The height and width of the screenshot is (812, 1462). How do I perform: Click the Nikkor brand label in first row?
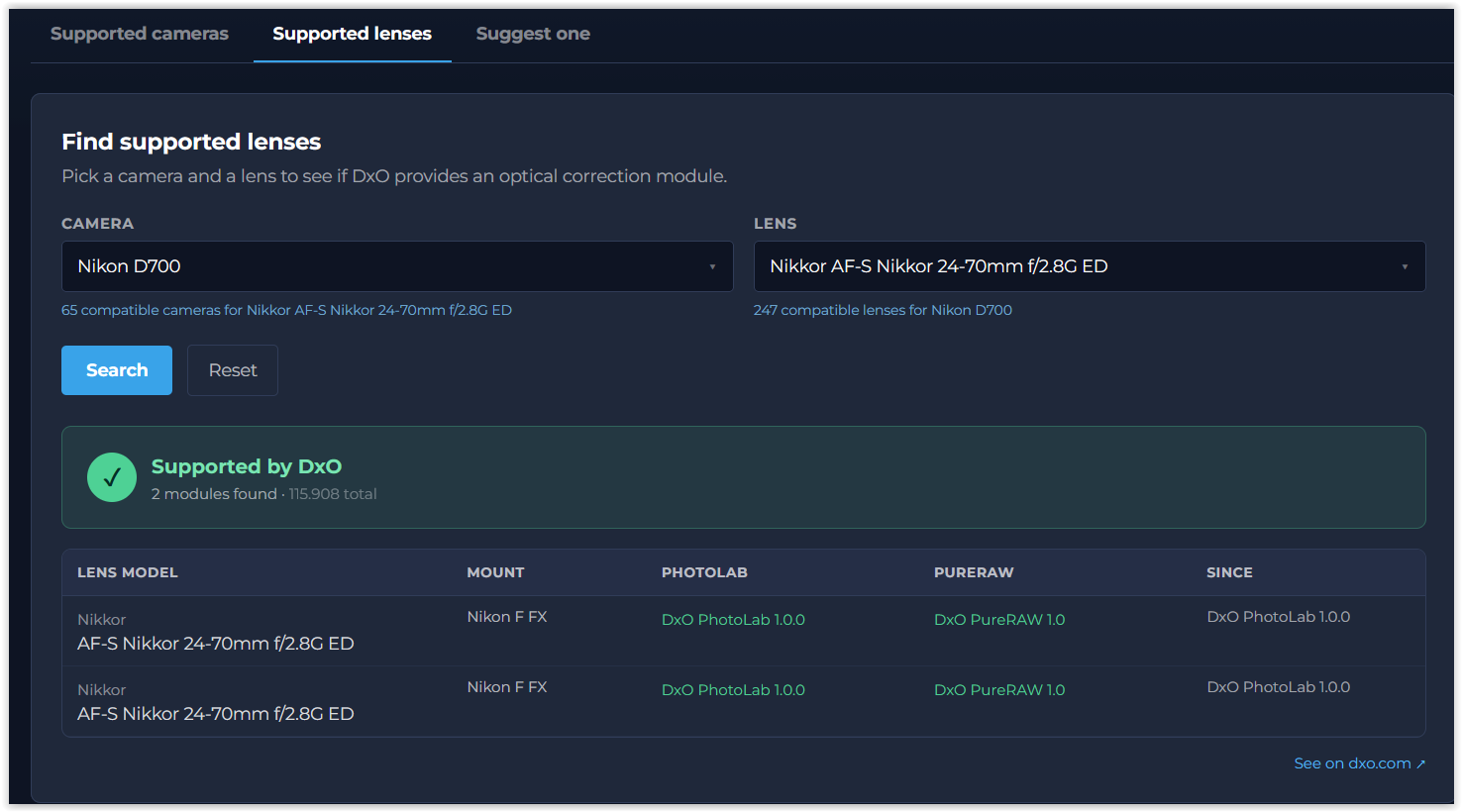[x=102, y=620]
